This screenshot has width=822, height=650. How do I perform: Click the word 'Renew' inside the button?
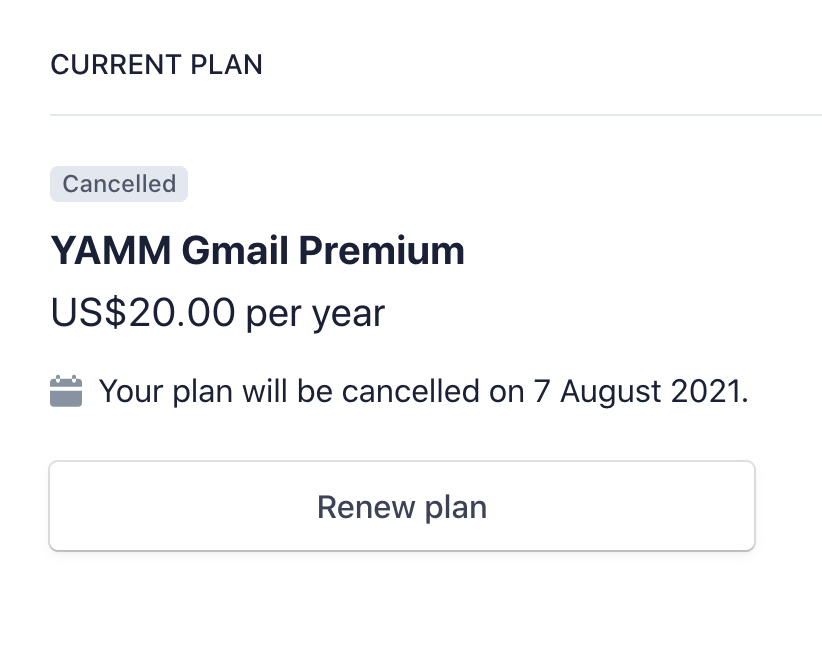366,507
